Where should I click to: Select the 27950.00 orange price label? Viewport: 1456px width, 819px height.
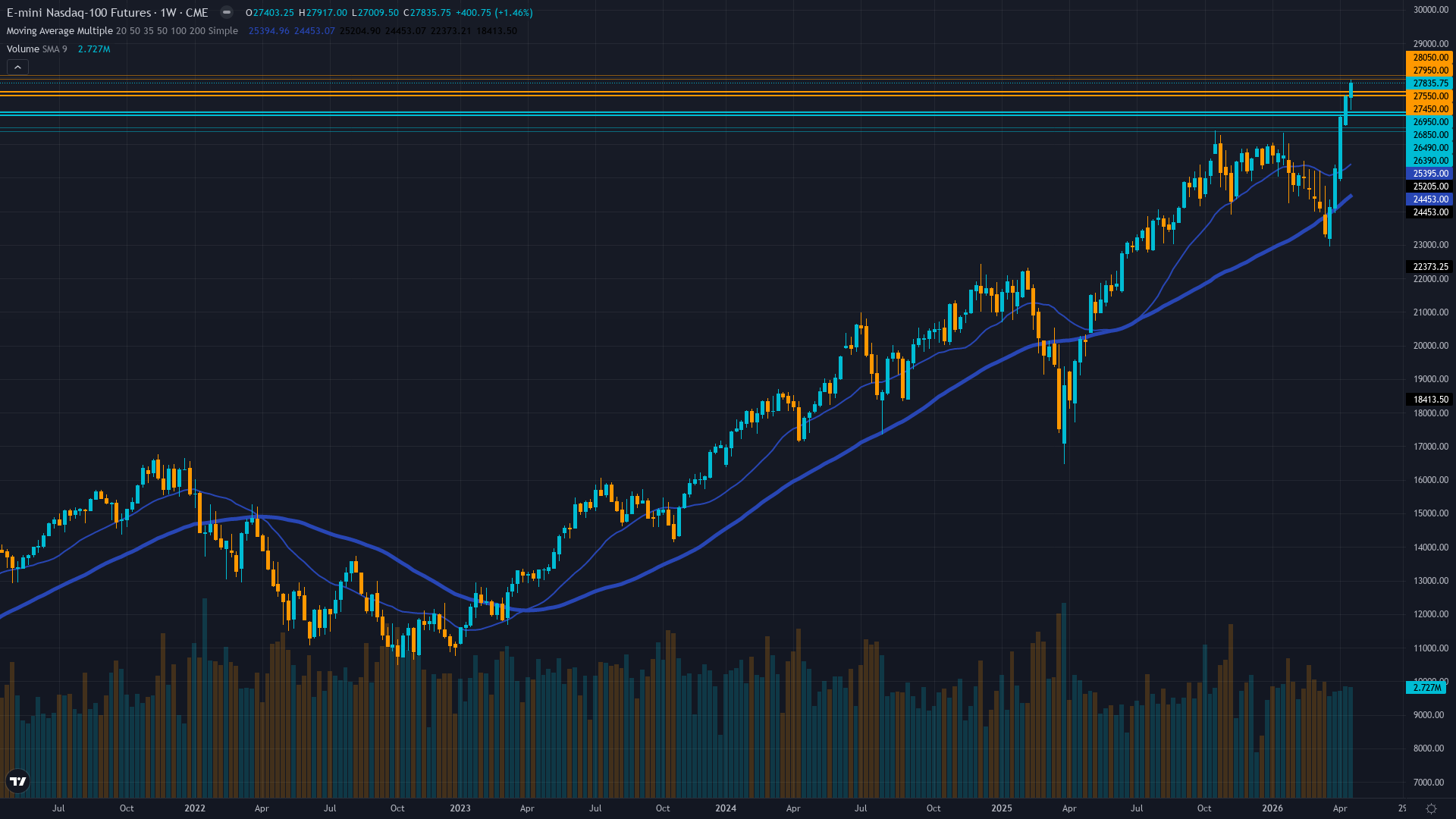point(1429,71)
